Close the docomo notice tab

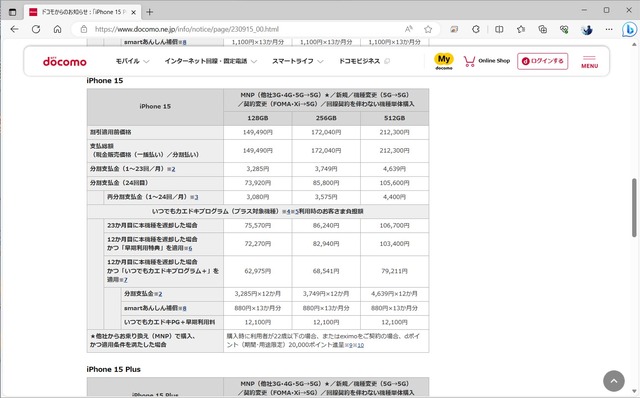tap(133, 12)
